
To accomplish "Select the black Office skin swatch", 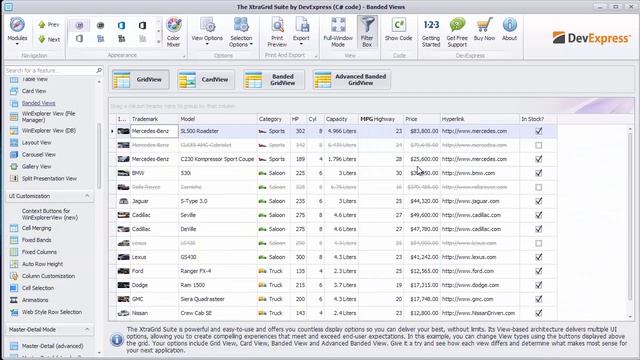I will point(142,26).
